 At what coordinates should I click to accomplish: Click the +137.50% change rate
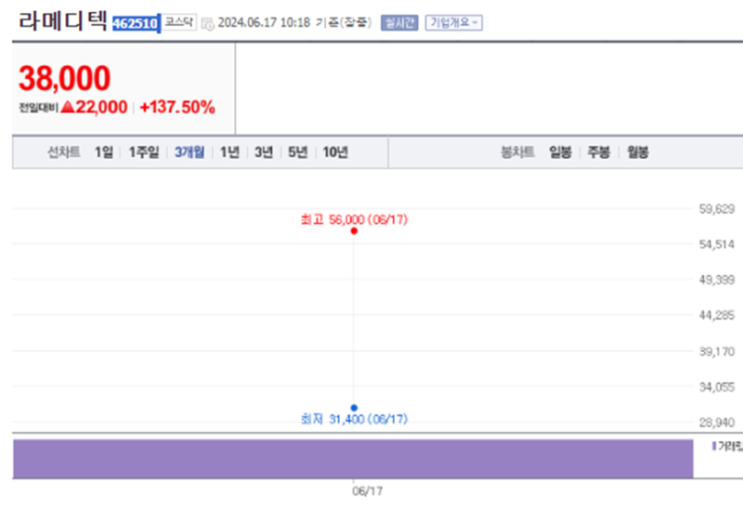click(x=178, y=107)
